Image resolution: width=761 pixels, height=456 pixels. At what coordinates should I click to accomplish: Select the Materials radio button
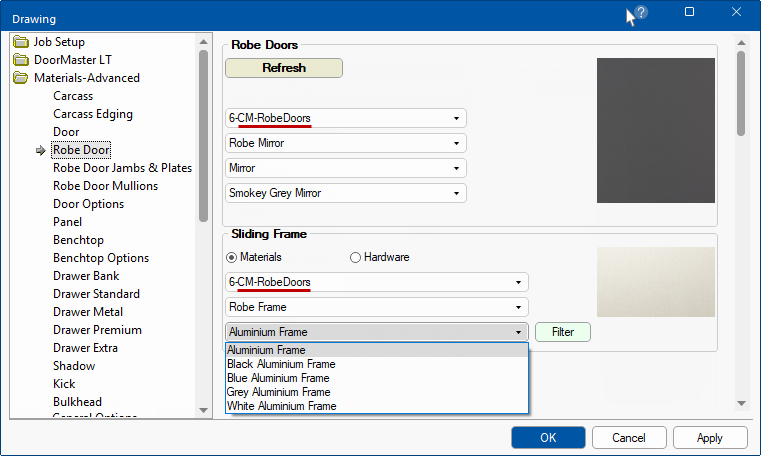point(232,257)
